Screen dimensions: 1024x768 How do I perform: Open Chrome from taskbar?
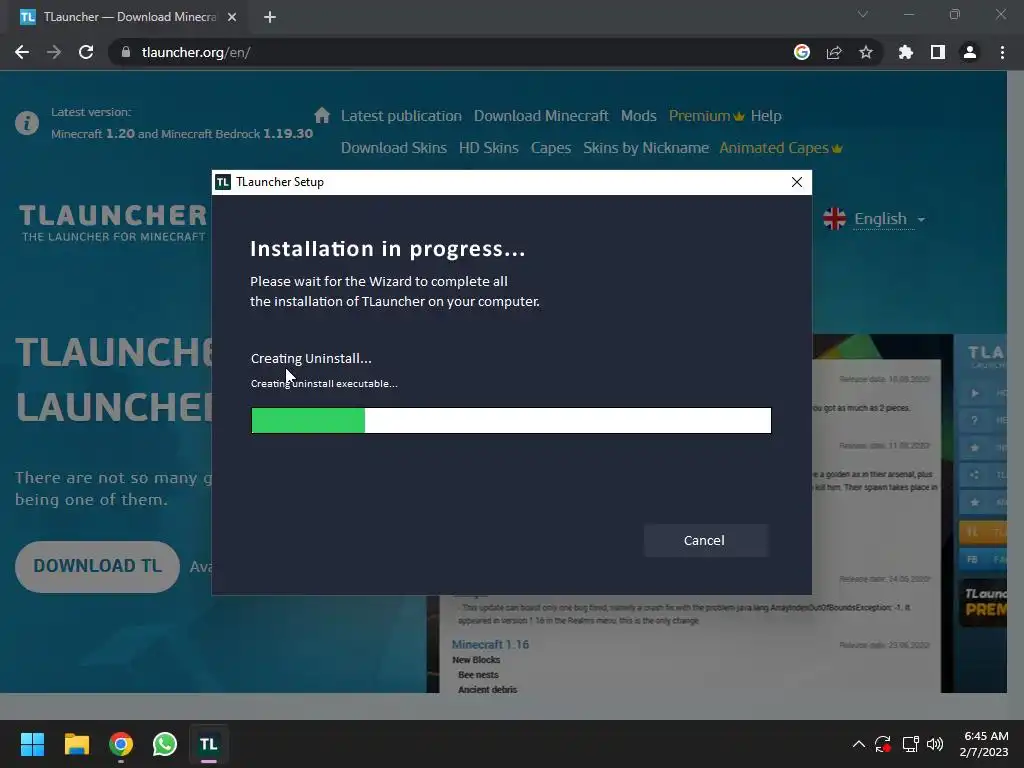point(121,744)
